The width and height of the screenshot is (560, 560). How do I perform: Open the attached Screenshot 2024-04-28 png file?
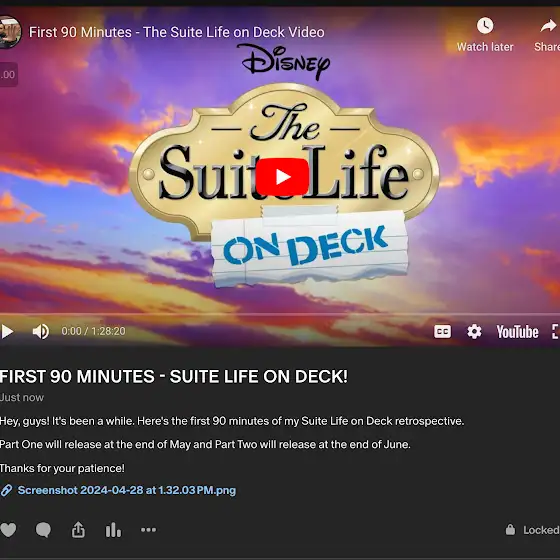pyautogui.click(x=127, y=490)
